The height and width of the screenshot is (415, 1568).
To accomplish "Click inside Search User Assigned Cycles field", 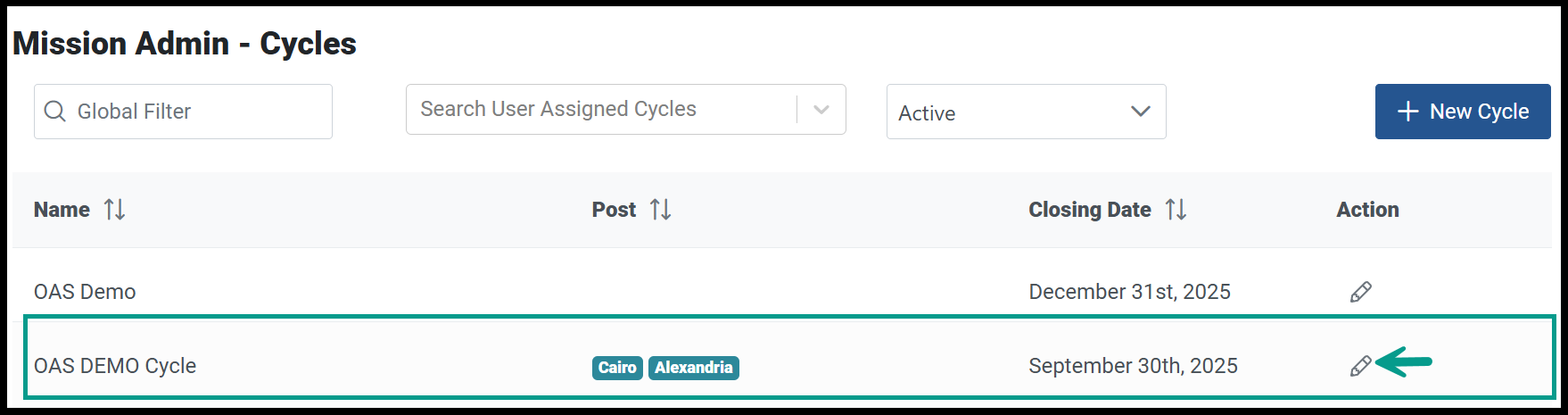I will click(602, 109).
